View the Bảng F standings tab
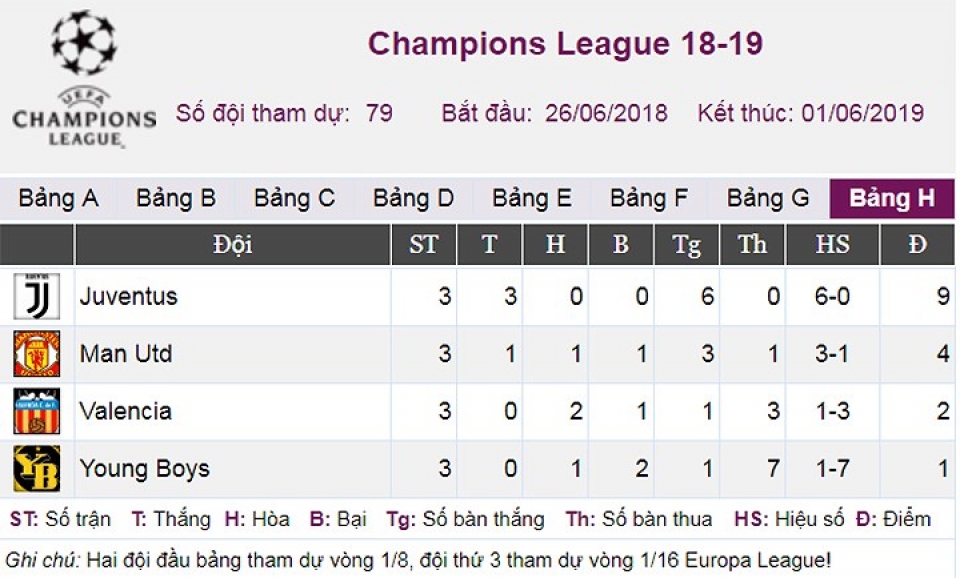The height and width of the screenshot is (578, 960). [649, 199]
